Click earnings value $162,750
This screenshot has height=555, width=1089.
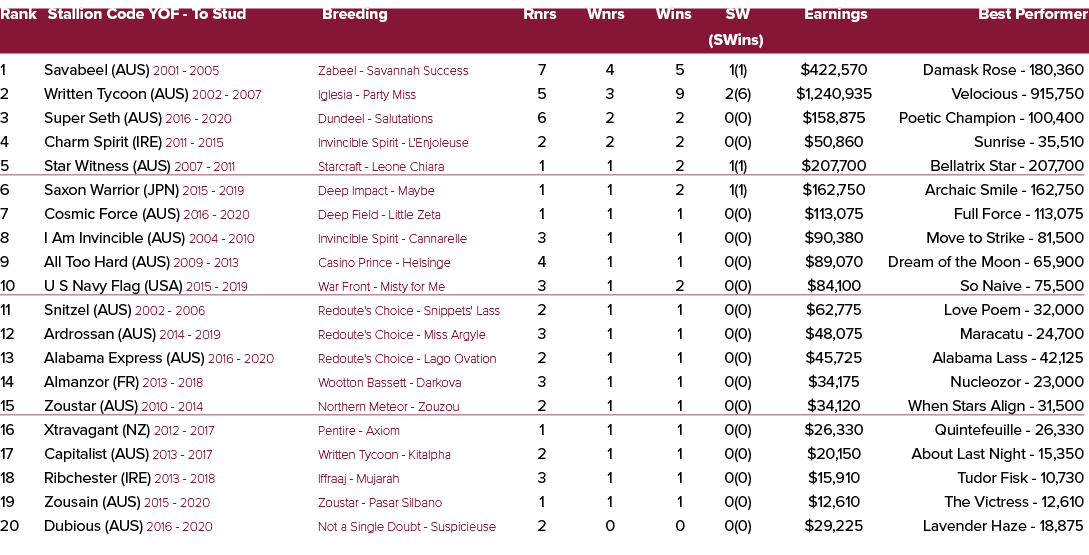click(833, 190)
